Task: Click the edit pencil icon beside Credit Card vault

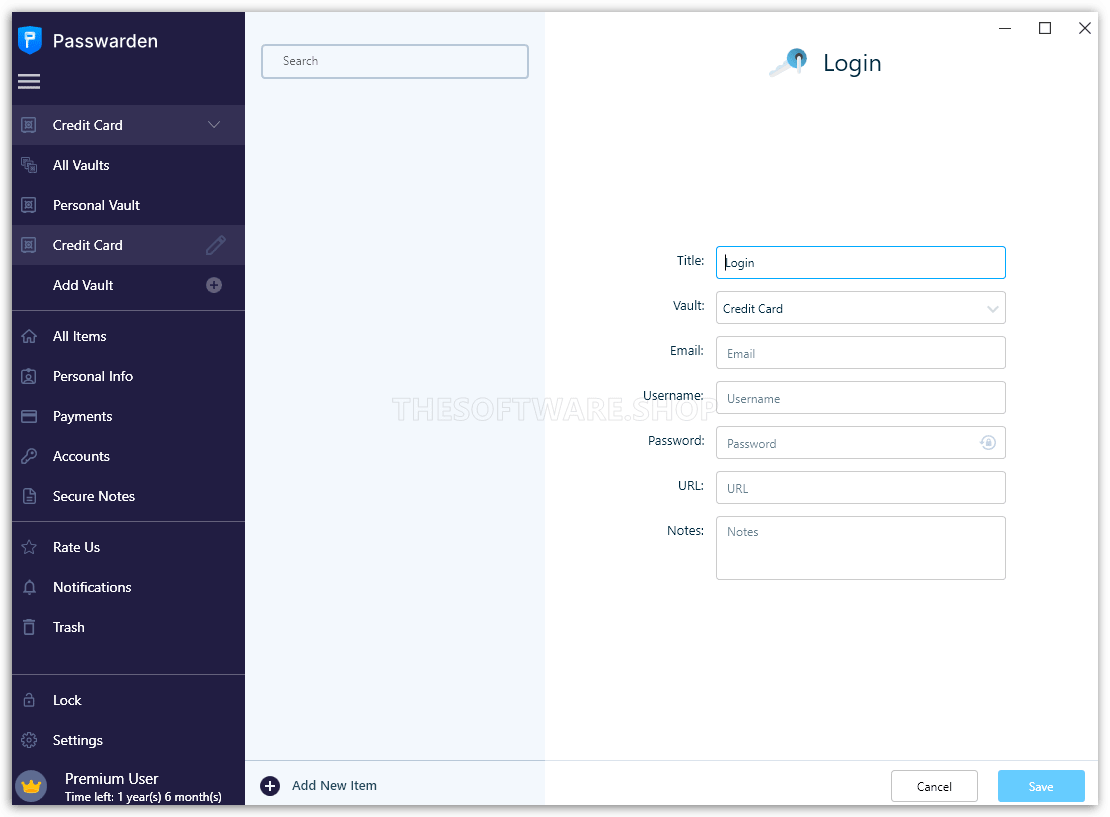Action: [215, 244]
